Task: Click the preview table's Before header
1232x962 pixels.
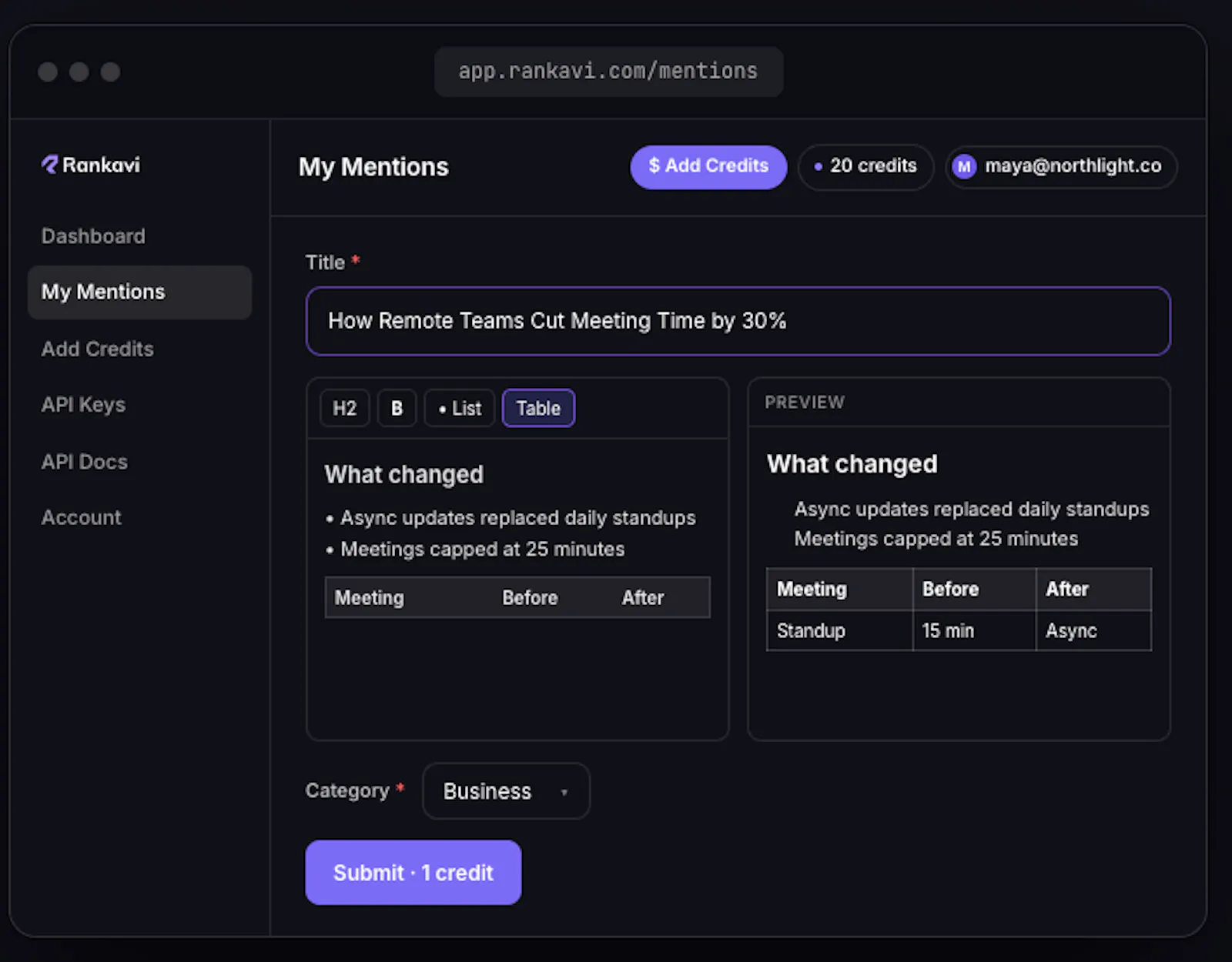Action: [x=975, y=590]
